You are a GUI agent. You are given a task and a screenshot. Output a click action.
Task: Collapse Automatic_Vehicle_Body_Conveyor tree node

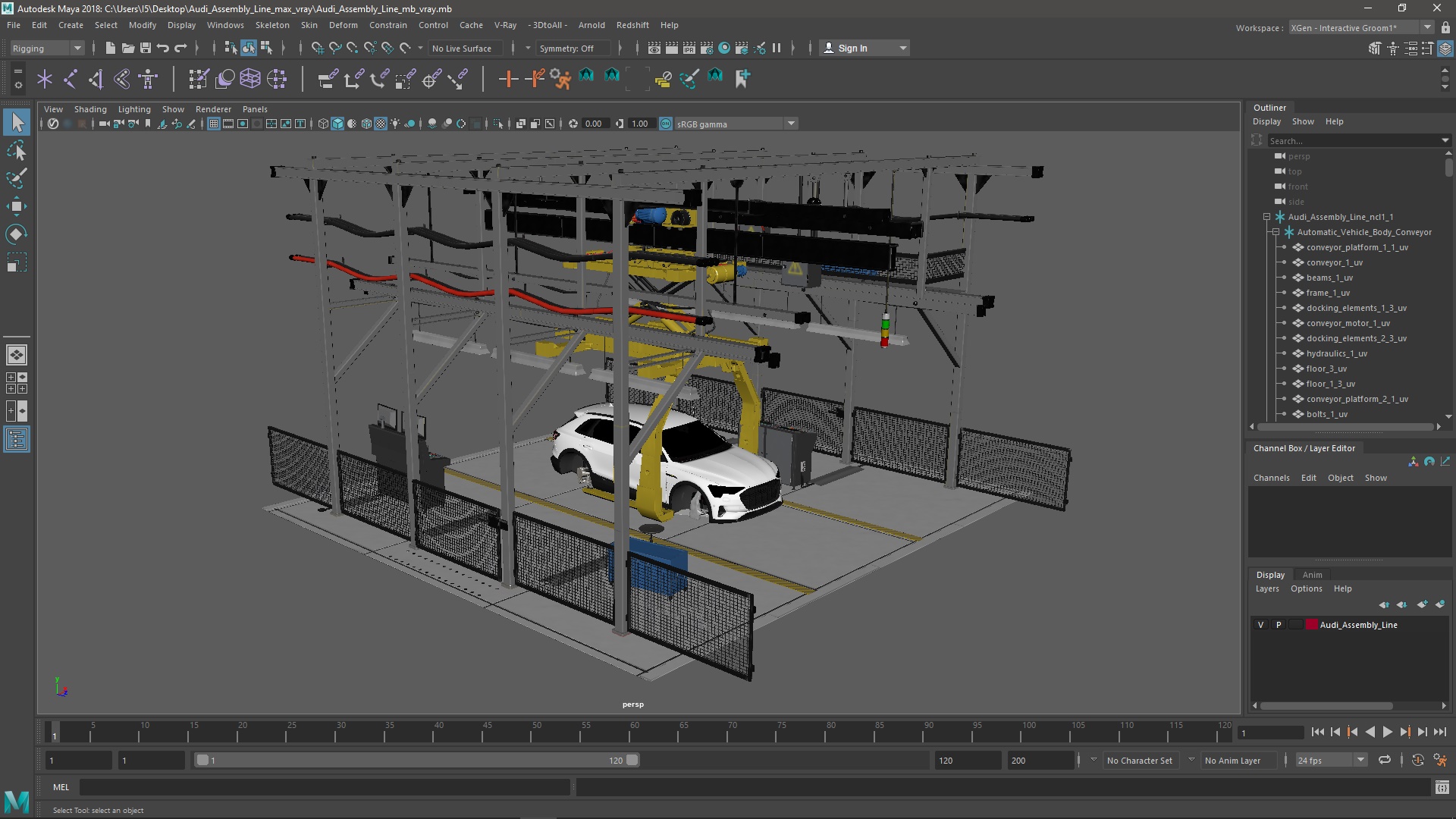pos(1276,232)
